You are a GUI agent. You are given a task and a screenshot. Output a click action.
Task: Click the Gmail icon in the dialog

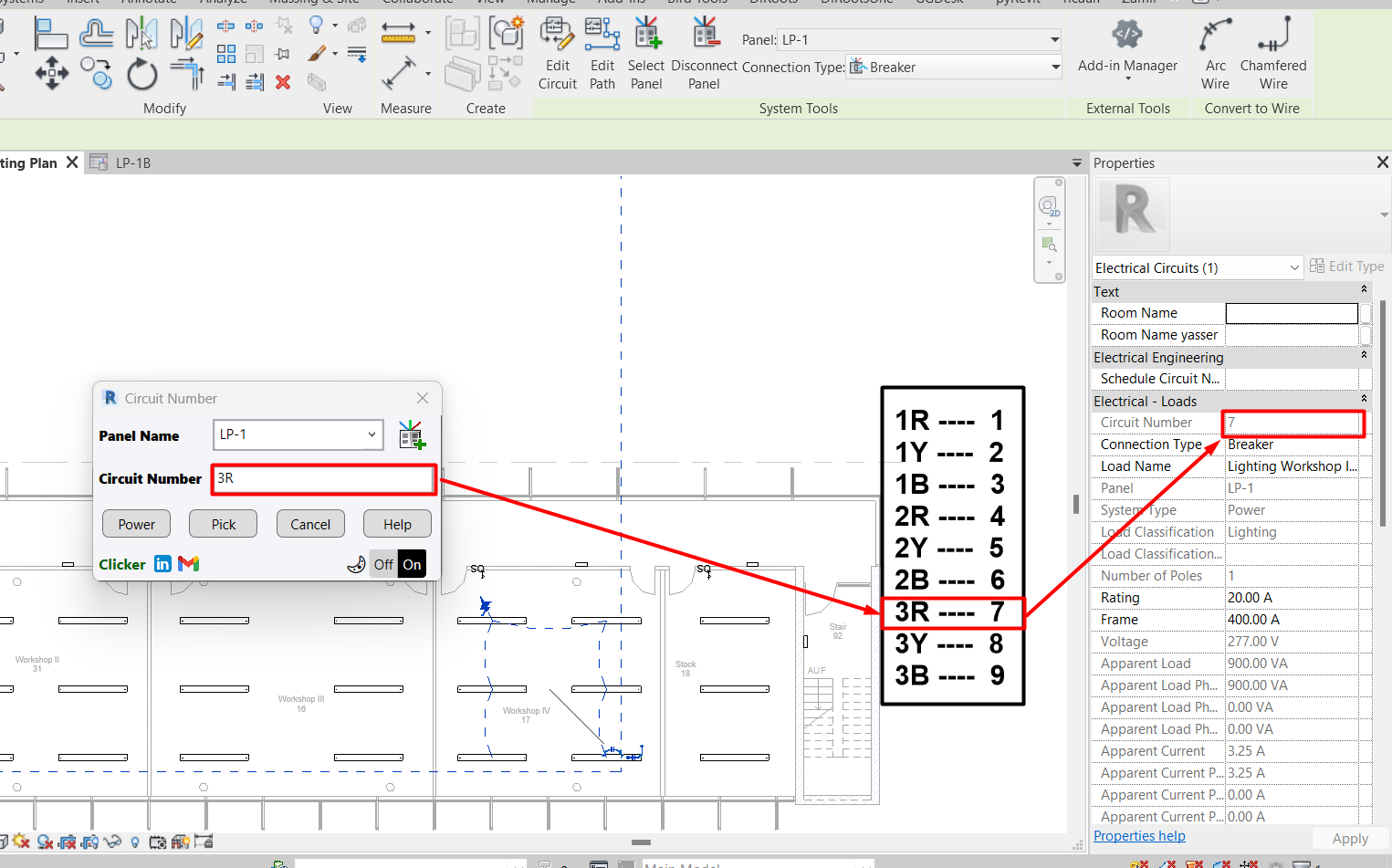point(189,564)
